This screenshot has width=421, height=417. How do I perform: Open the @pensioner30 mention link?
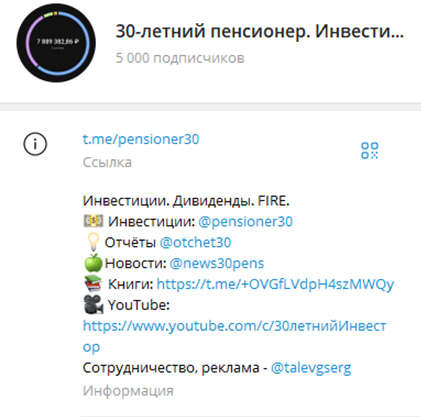245,222
